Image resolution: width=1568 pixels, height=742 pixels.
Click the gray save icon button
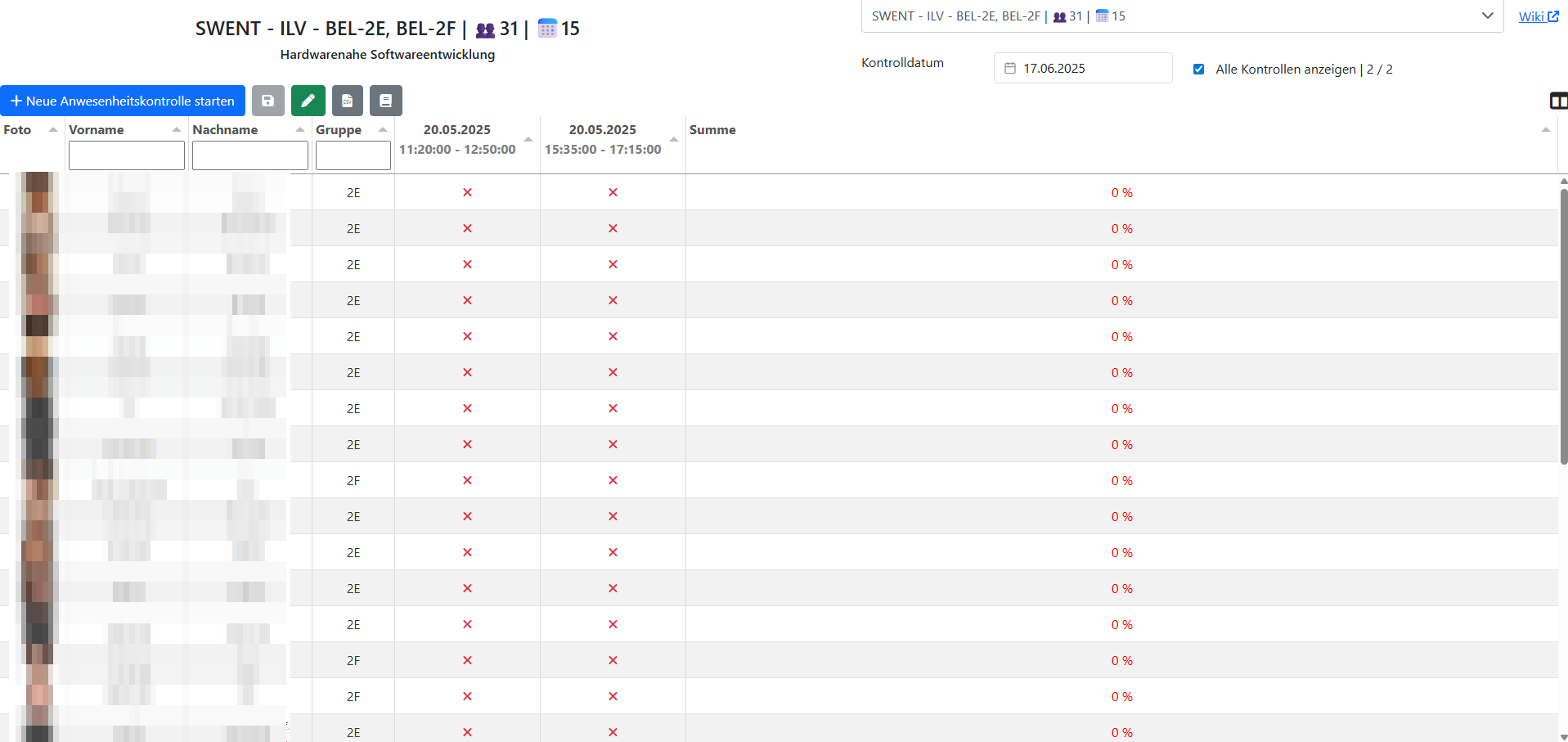(x=267, y=101)
